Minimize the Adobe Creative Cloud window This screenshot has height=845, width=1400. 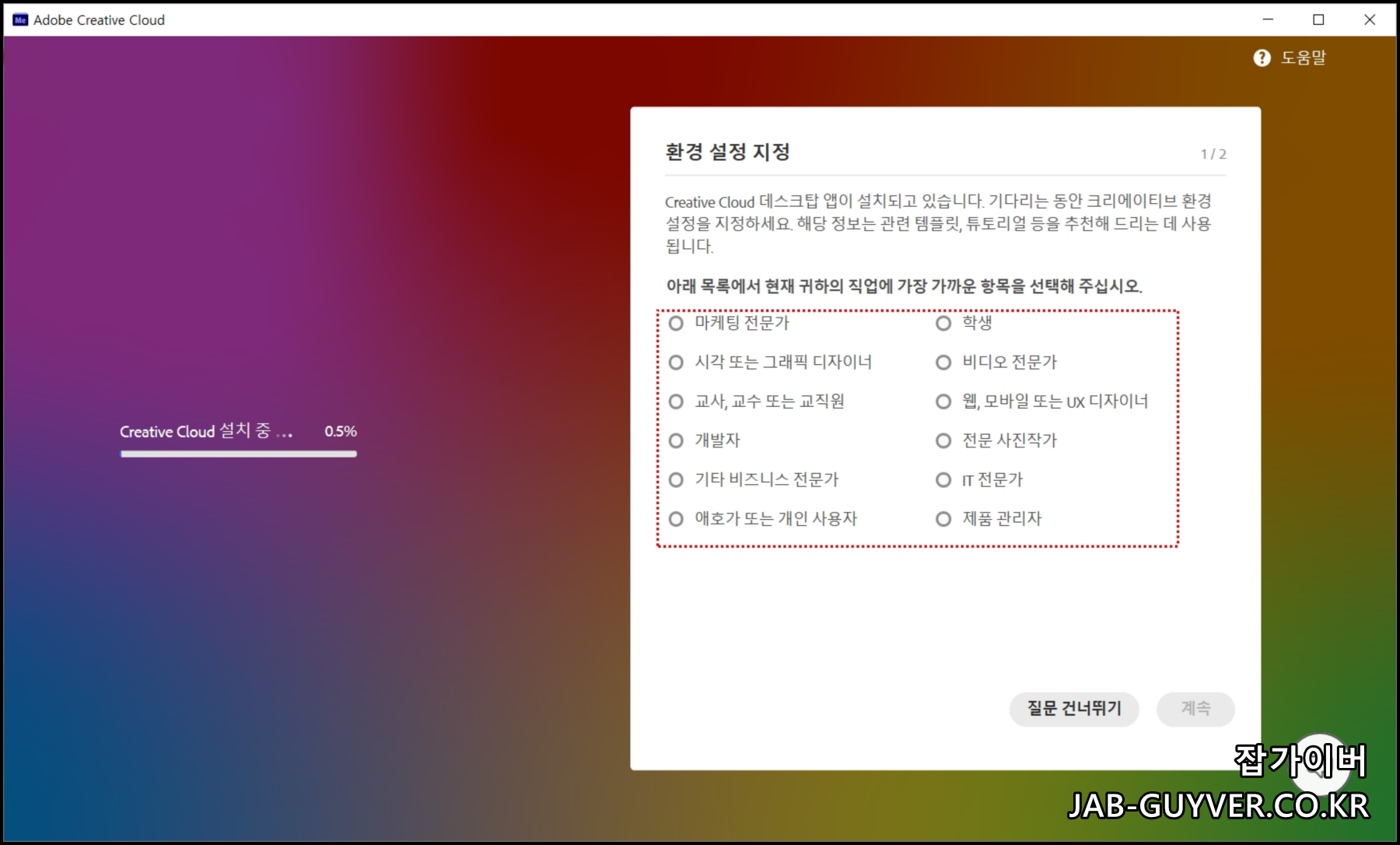point(1268,19)
